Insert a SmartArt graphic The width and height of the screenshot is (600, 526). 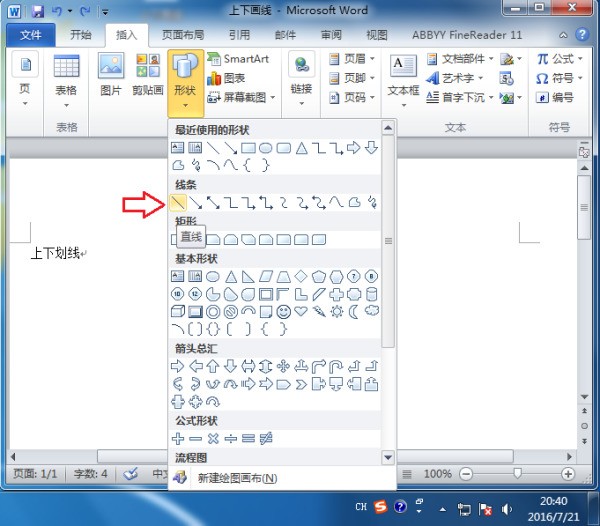238,60
